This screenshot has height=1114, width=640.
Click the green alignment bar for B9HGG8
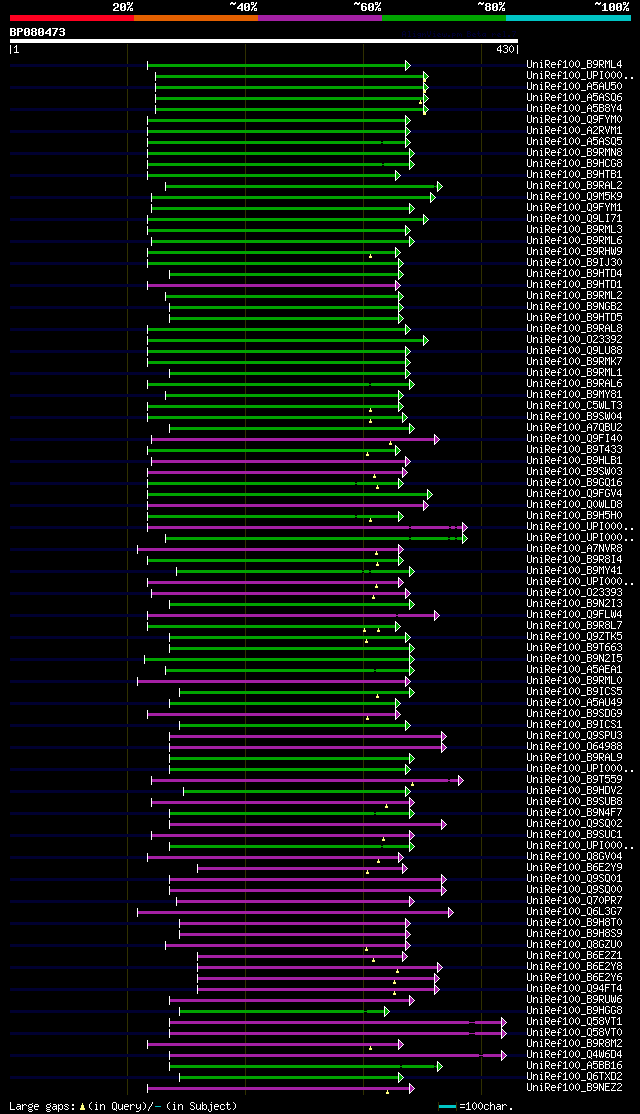pos(284,1012)
